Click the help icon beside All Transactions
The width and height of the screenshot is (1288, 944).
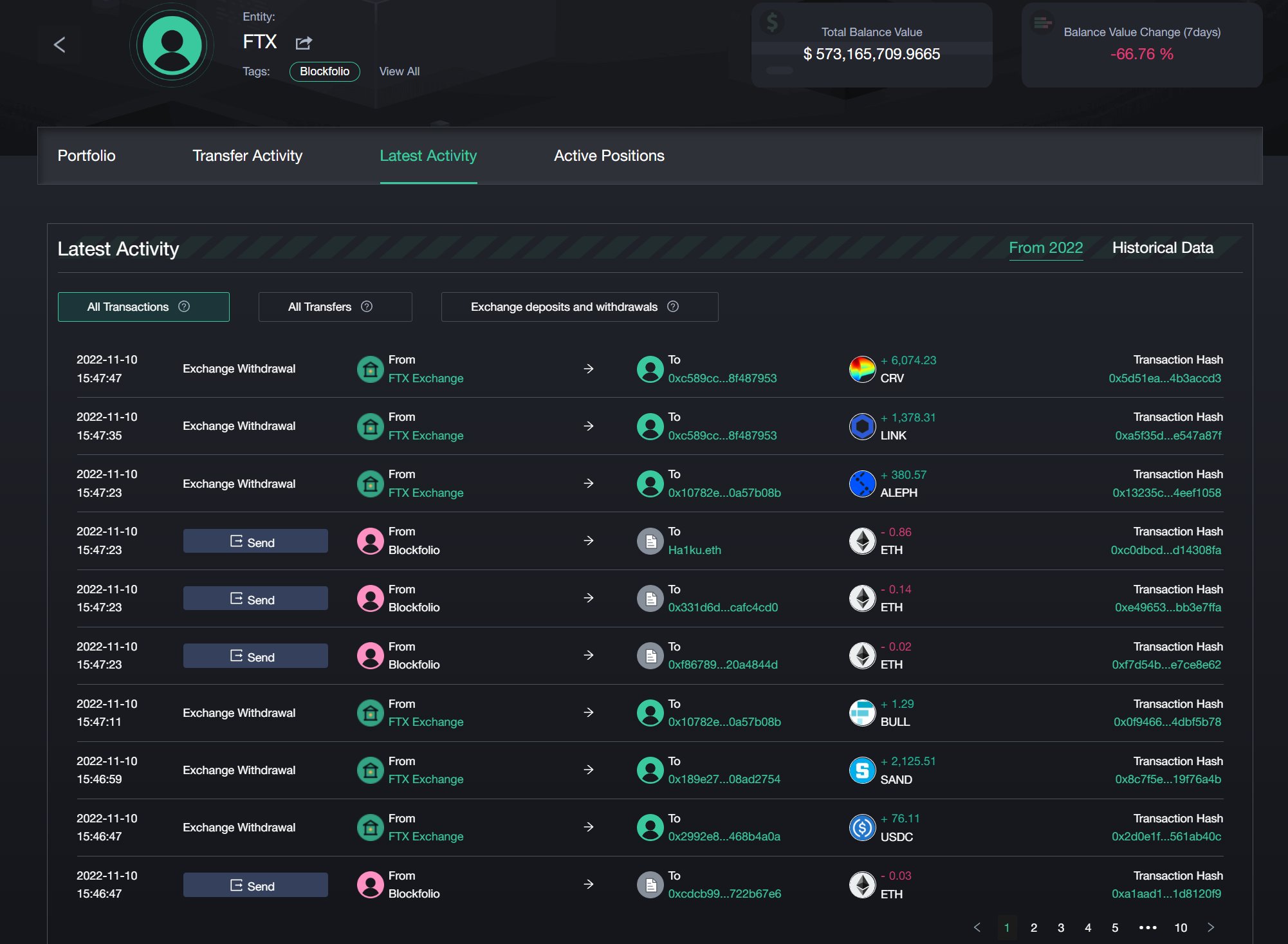pyautogui.click(x=184, y=306)
